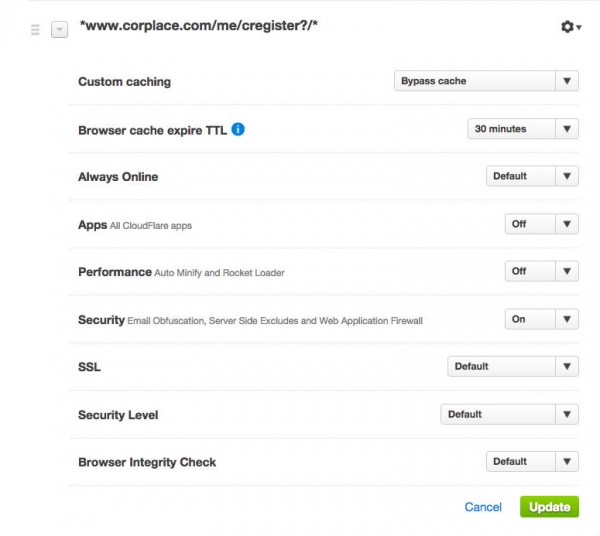Click the Custom caching dropdown arrow
The width and height of the screenshot is (600, 536).
coord(567,81)
